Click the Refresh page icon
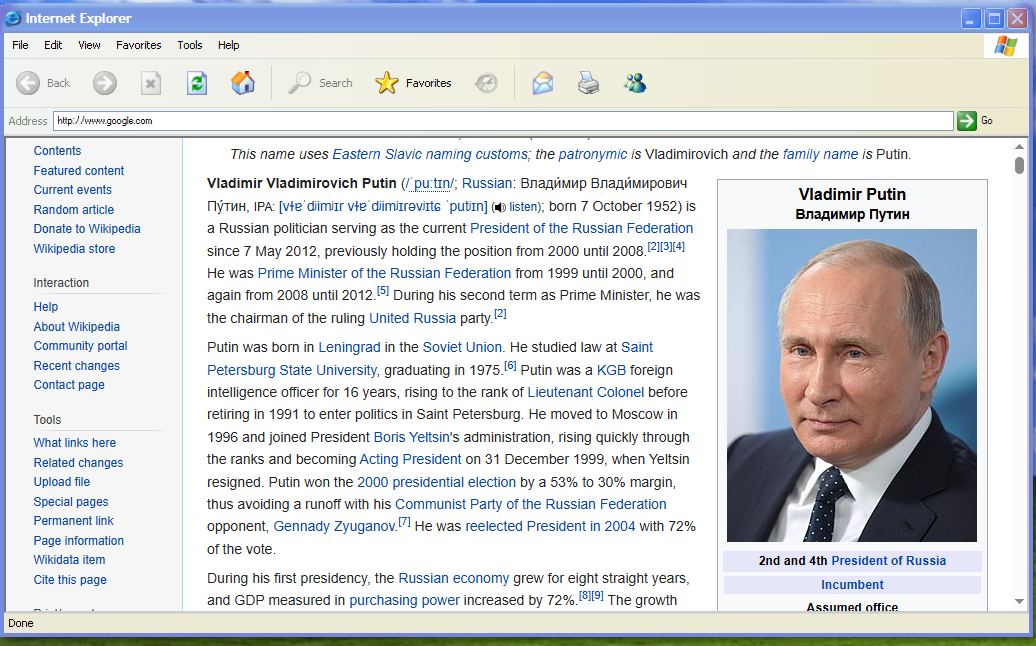 point(197,83)
